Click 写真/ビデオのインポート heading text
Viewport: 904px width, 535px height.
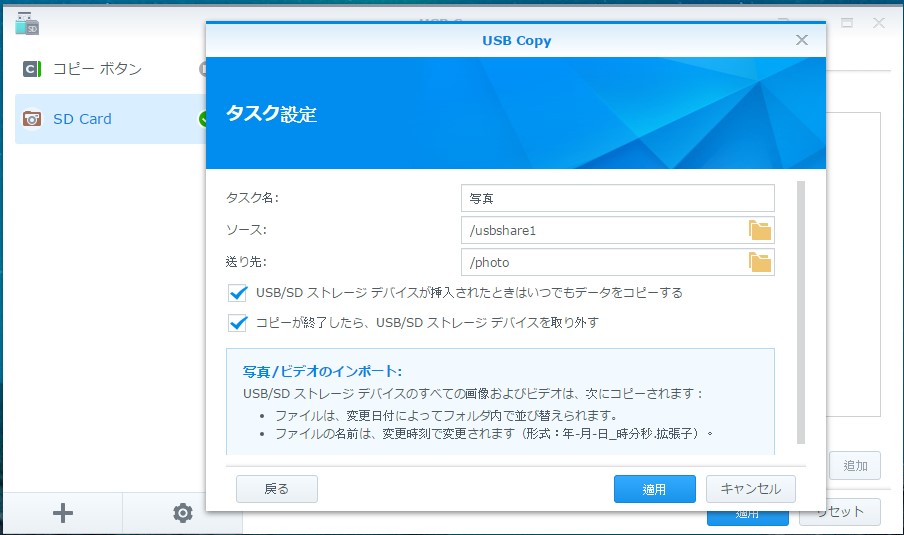(322, 371)
